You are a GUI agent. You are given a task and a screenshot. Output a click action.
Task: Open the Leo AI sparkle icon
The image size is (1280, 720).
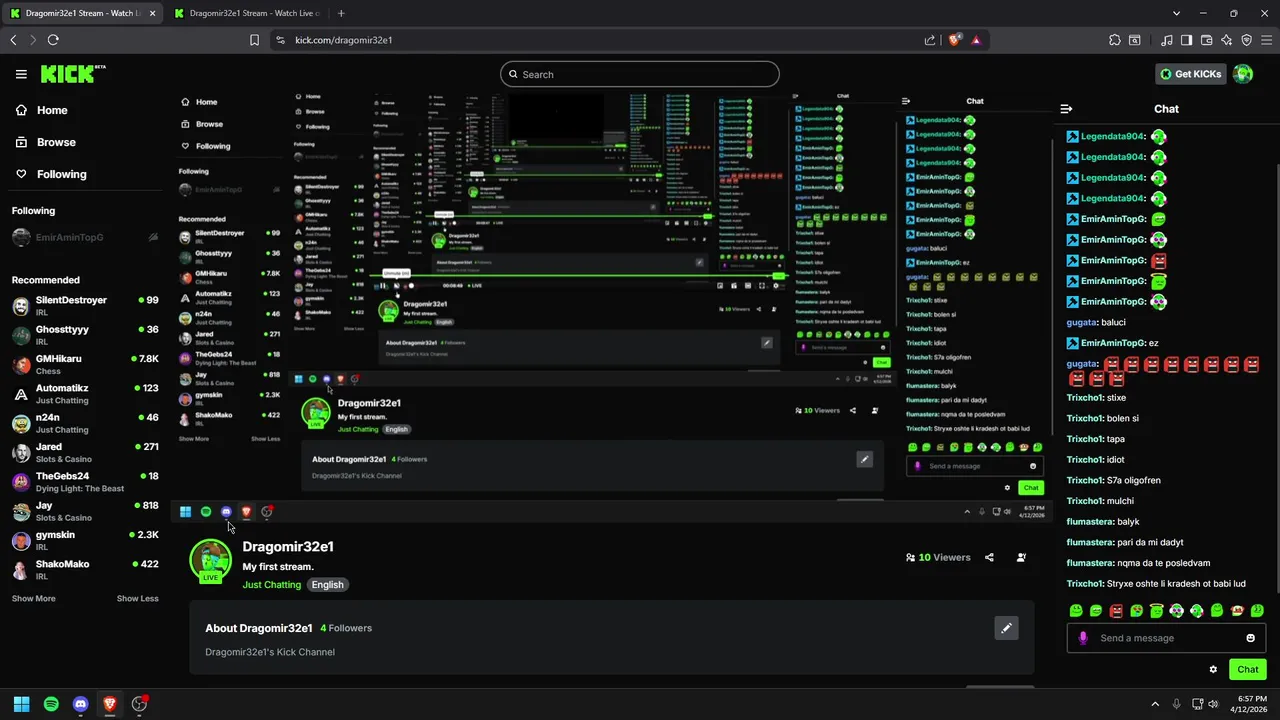(x=1226, y=40)
